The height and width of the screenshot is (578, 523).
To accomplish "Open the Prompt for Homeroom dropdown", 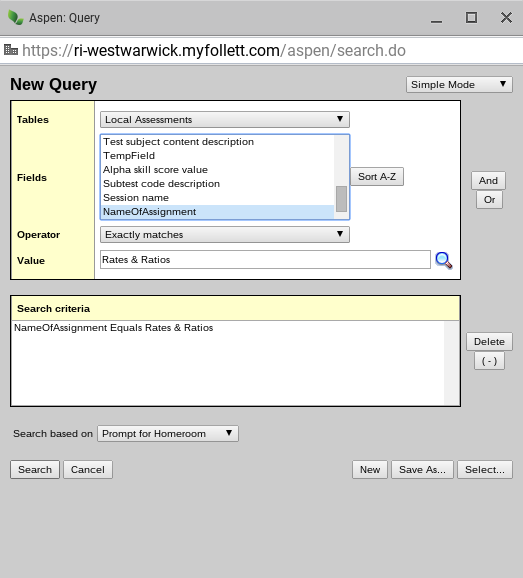I will [x=168, y=434].
